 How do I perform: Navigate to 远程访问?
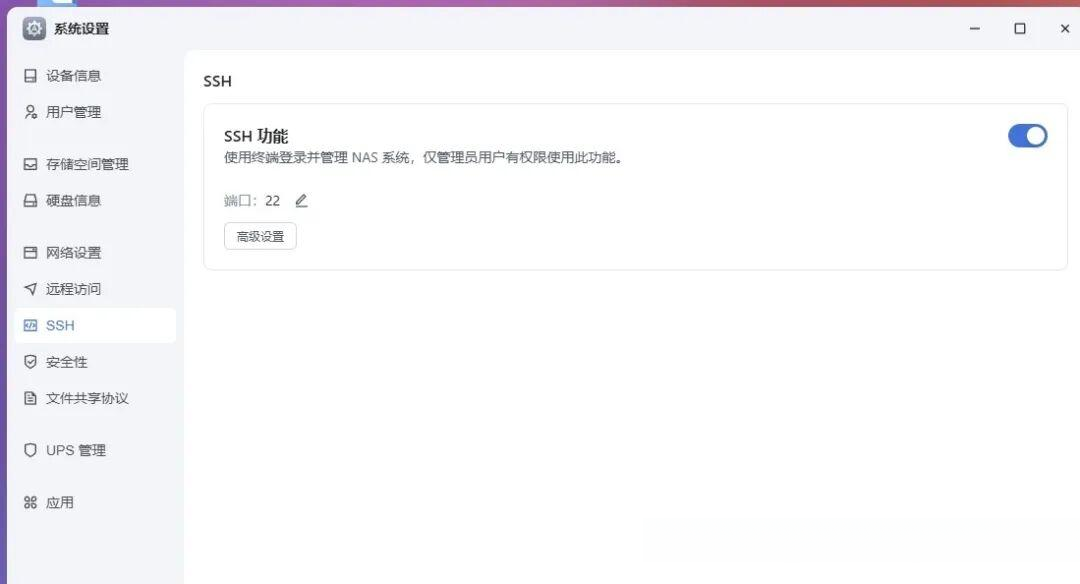click(74, 289)
